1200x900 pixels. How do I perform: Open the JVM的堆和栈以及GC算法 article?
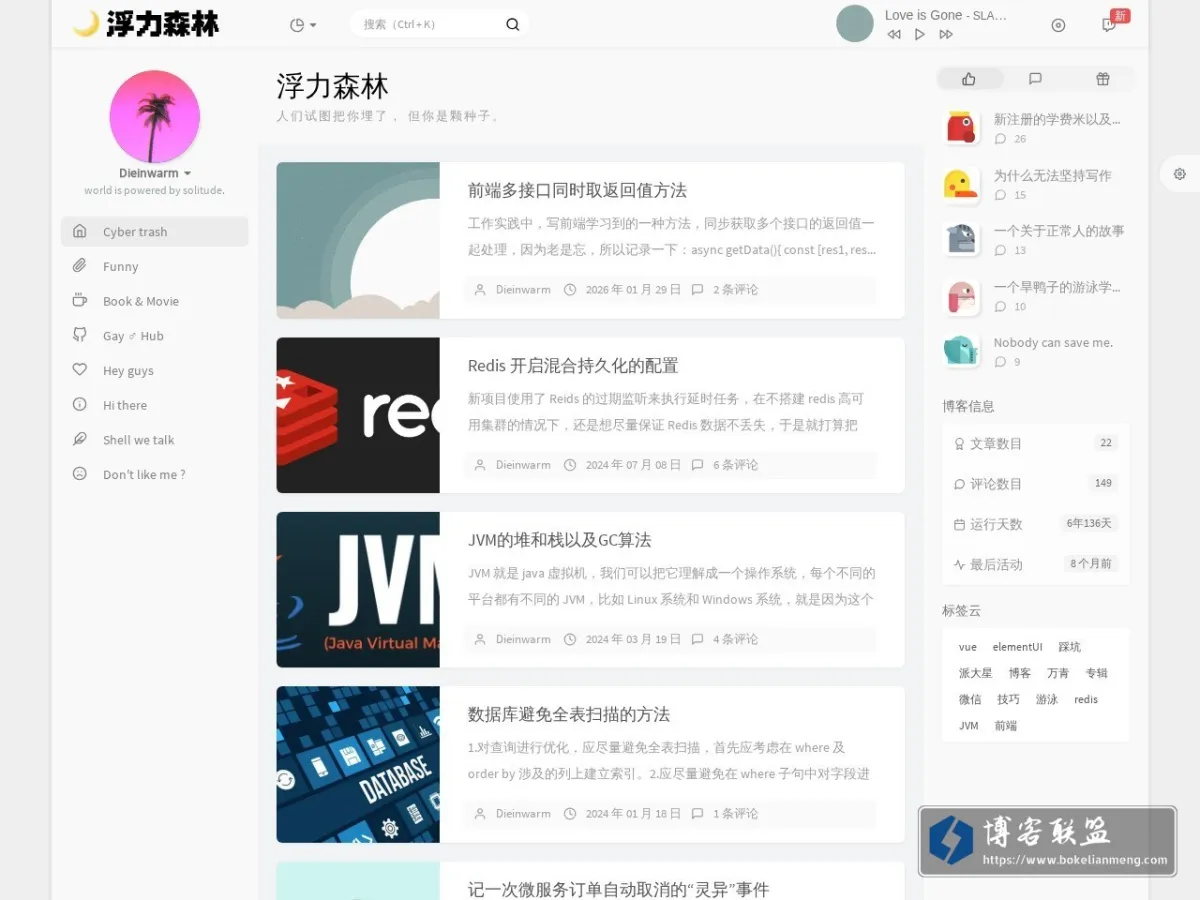pyautogui.click(x=559, y=540)
